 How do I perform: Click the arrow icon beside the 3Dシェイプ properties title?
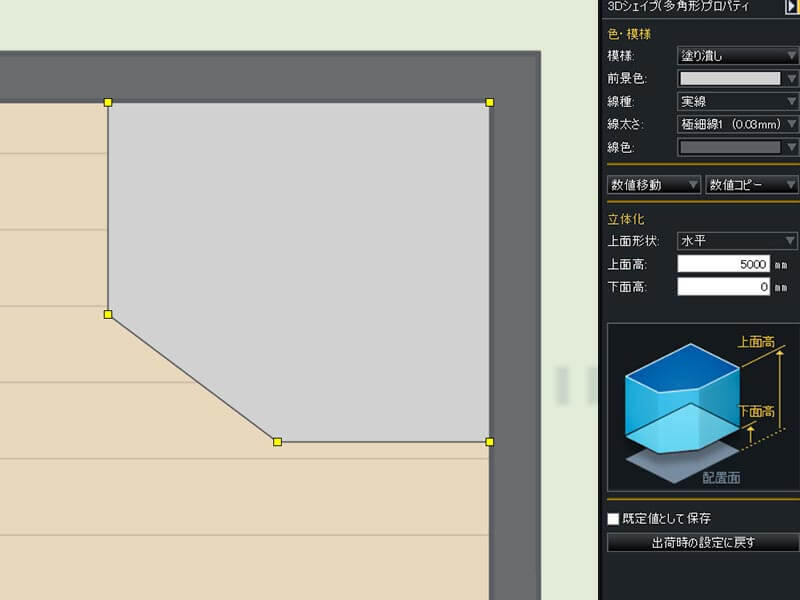[791, 7]
